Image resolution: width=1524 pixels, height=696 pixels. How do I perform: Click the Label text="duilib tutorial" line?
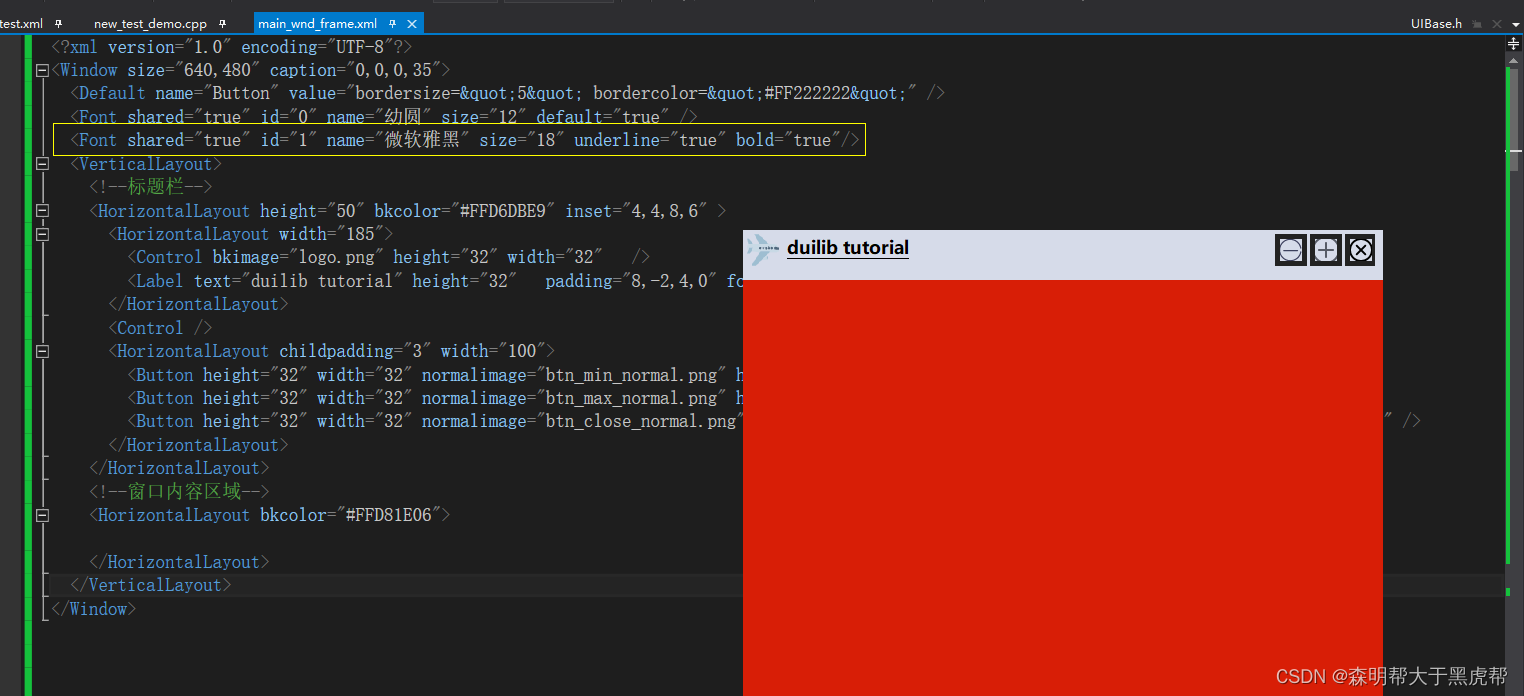435,281
